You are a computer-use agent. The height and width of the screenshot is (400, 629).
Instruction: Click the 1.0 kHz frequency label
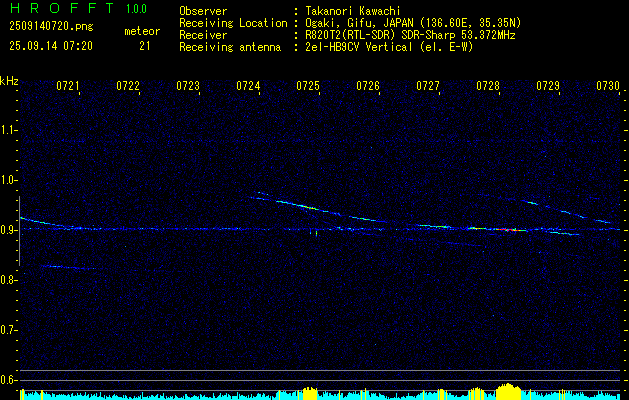[x=8, y=181]
